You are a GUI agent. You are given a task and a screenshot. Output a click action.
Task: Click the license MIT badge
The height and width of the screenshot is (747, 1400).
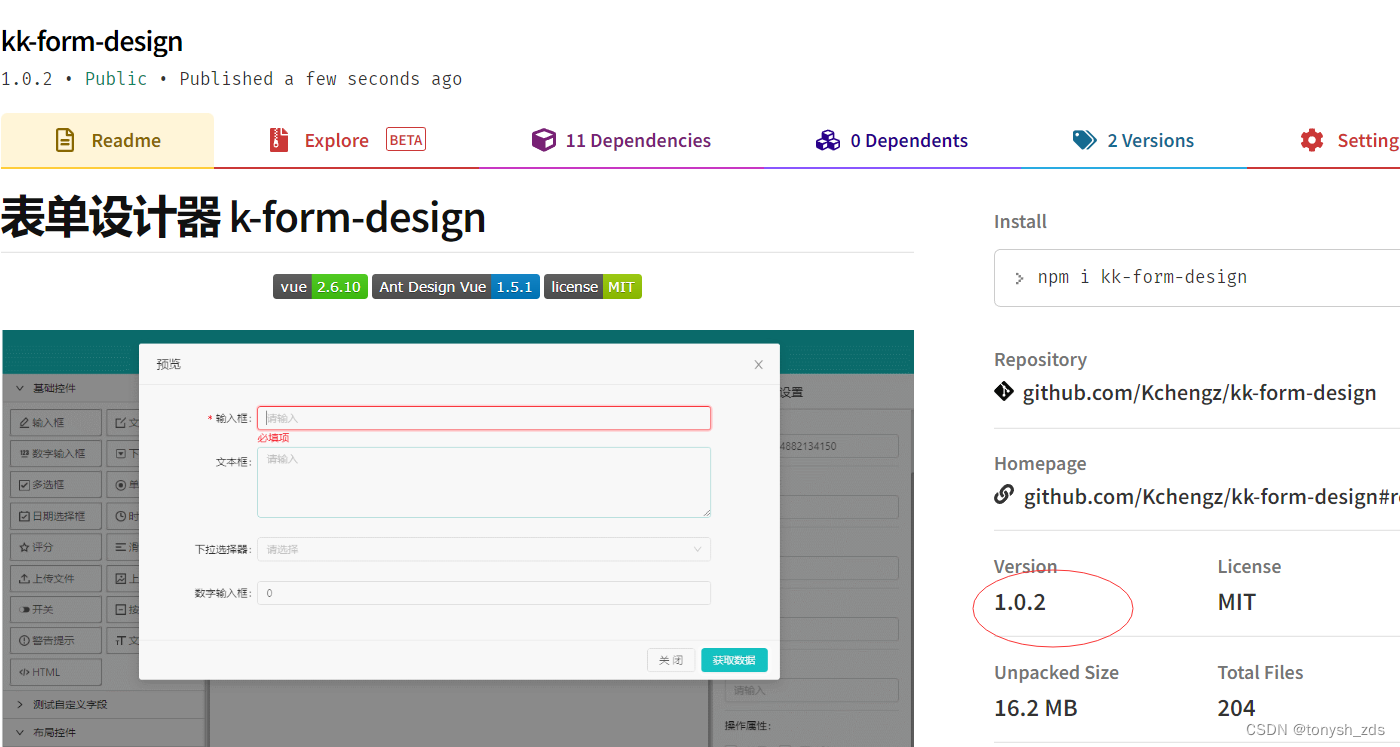[593, 287]
